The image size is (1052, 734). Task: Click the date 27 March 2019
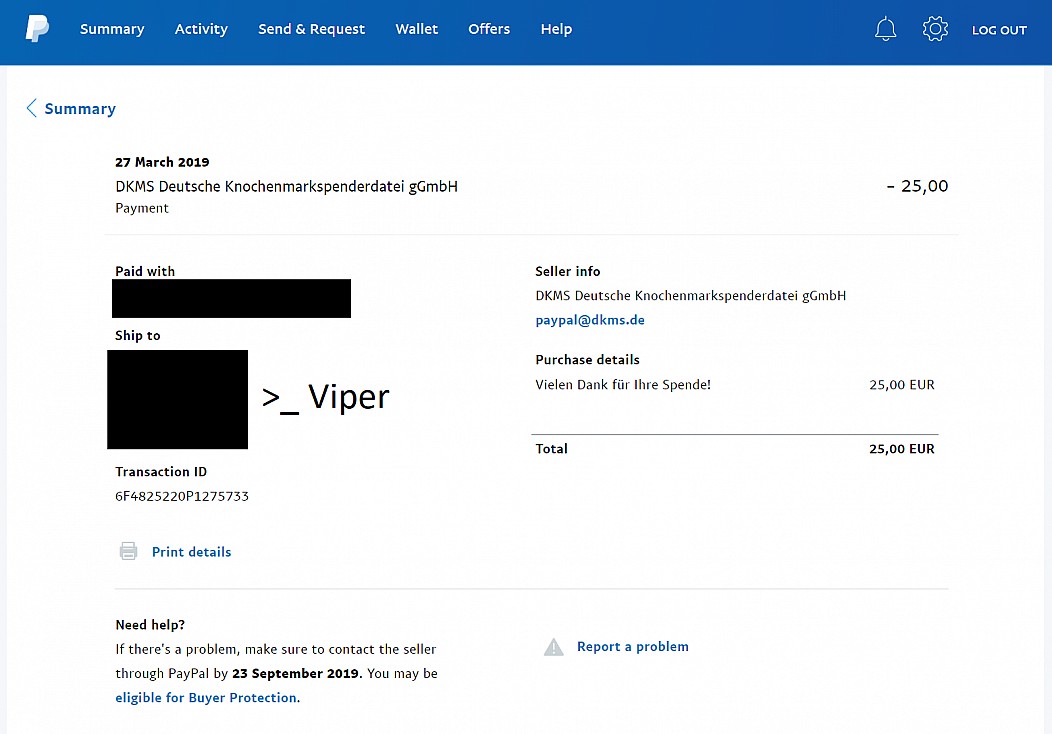pyautogui.click(x=162, y=162)
